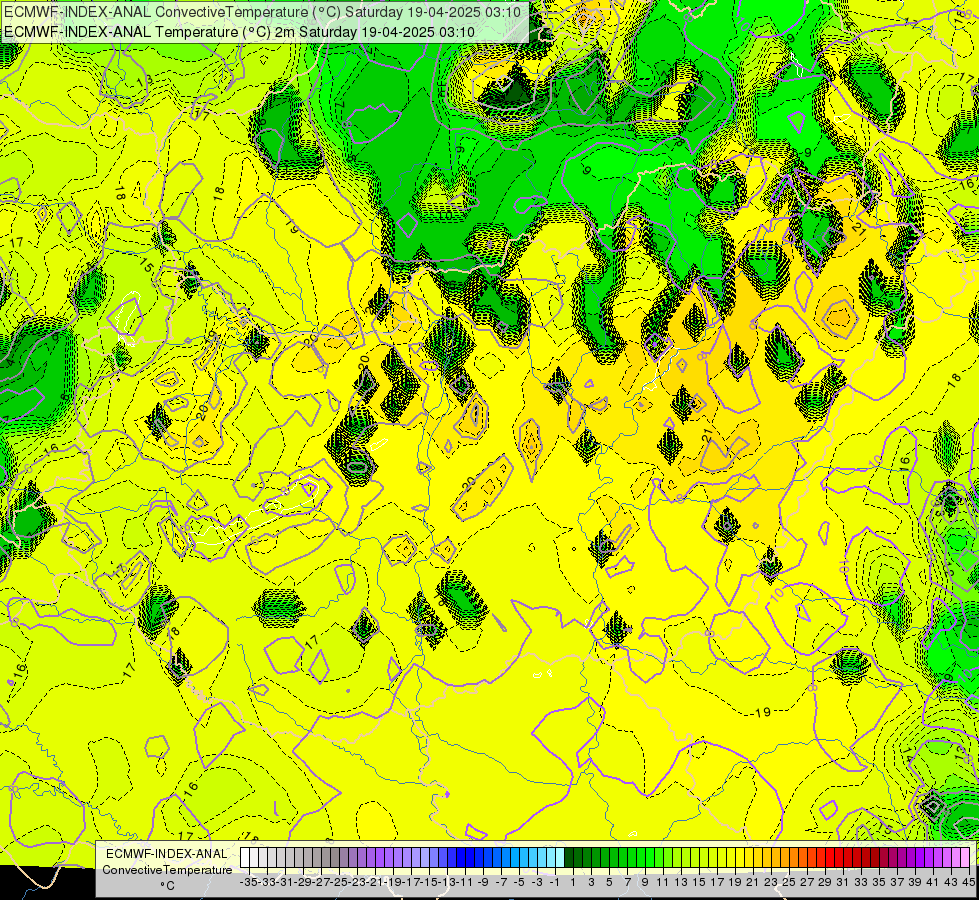The height and width of the screenshot is (900, 979).
Task: Click the legend's 'ConvectiveTemperature' label
Action: tap(167, 870)
